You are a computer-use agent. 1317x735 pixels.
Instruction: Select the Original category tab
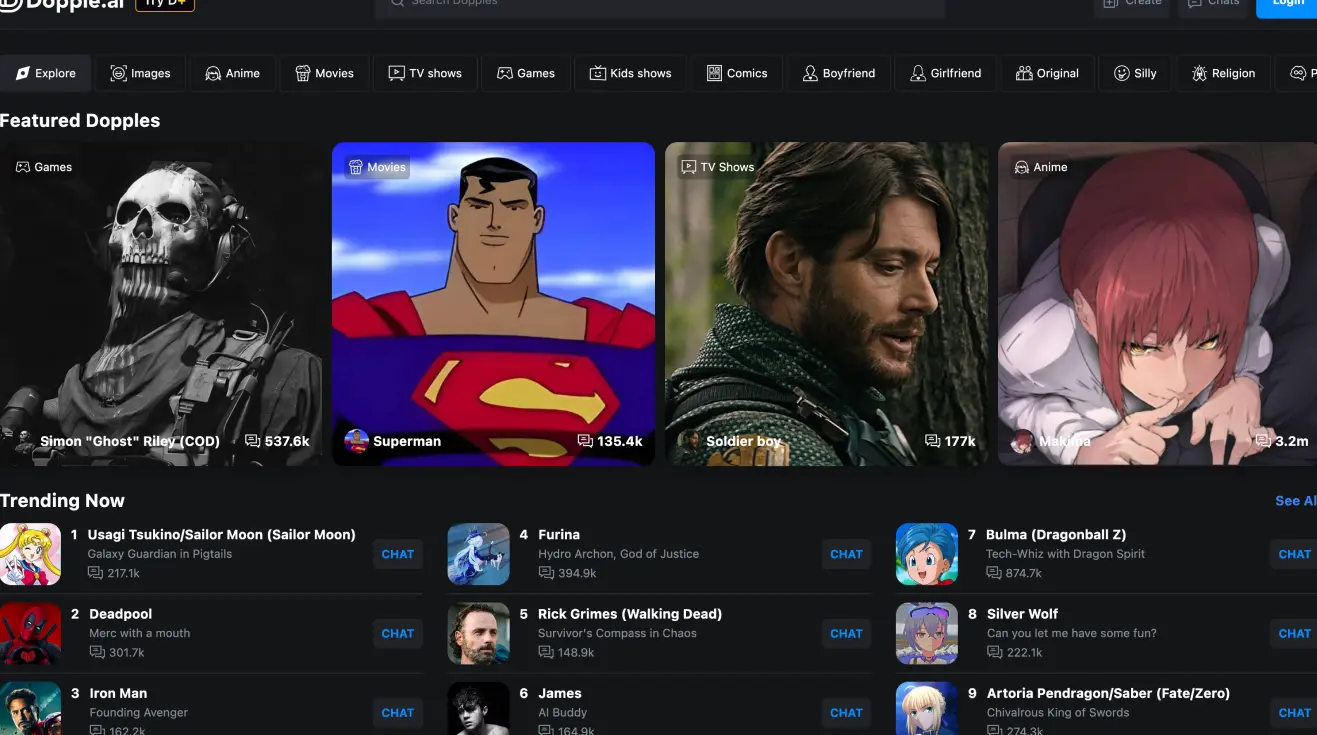pyautogui.click(x=1047, y=73)
